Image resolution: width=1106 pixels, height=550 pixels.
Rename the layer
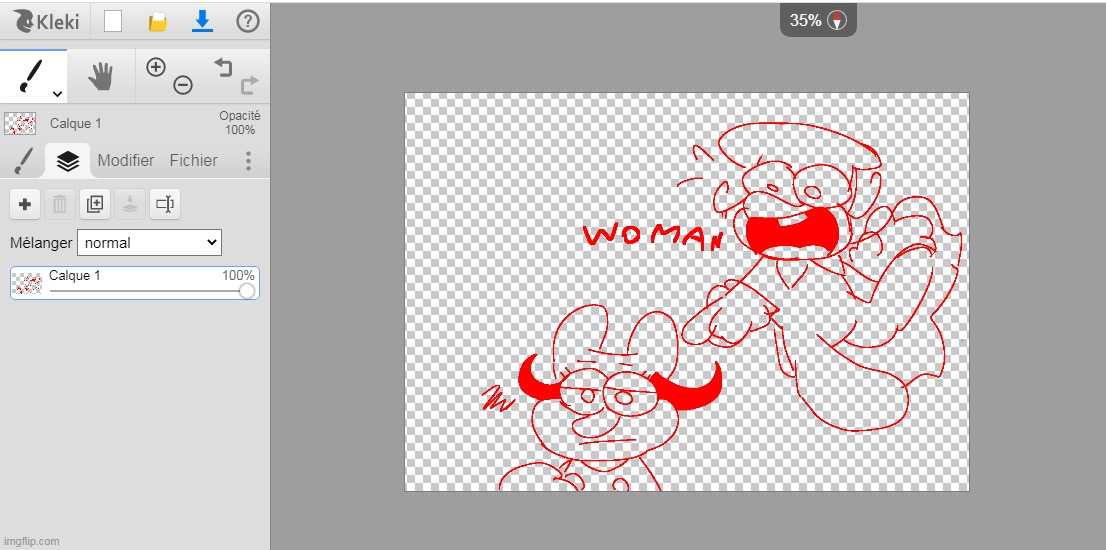click(165, 204)
